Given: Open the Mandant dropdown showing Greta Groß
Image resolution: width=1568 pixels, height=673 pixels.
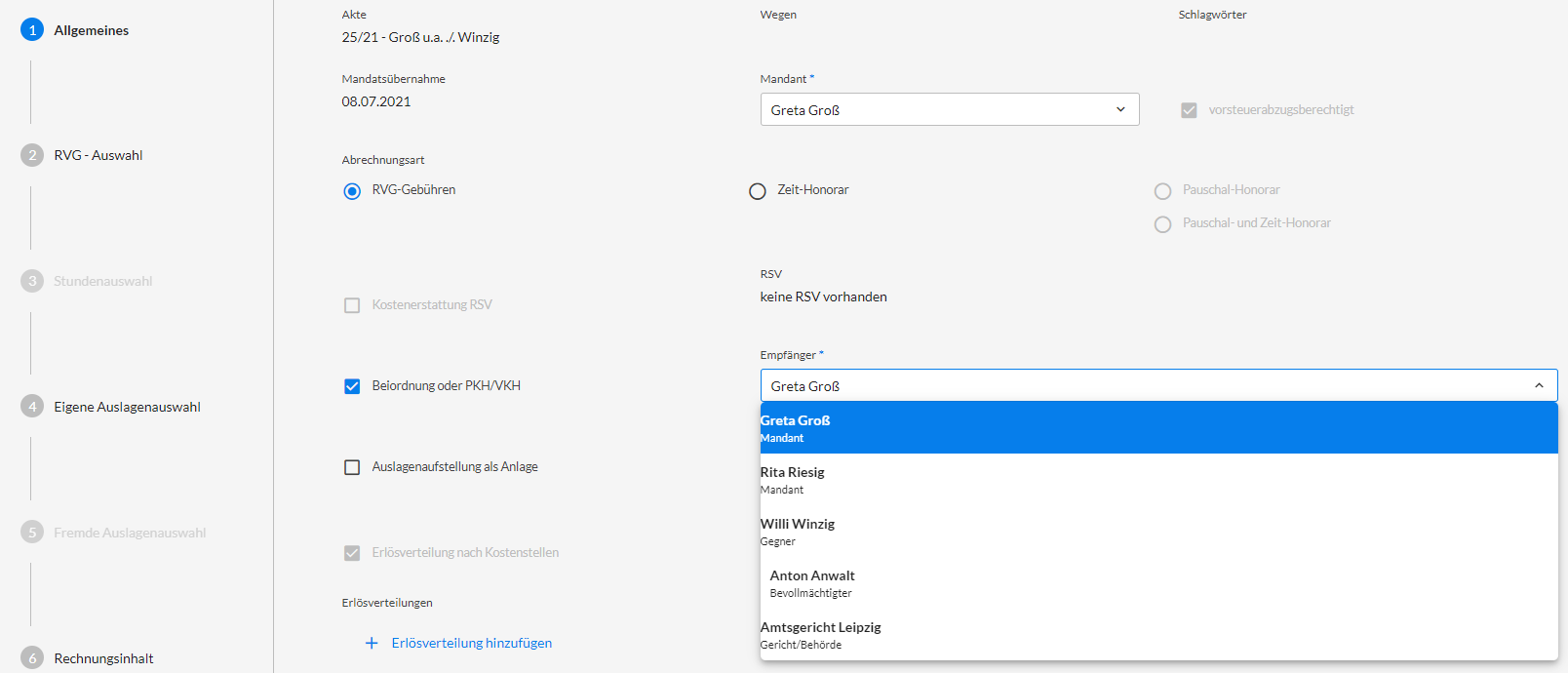Looking at the screenshot, I should [x=950, y=109].
